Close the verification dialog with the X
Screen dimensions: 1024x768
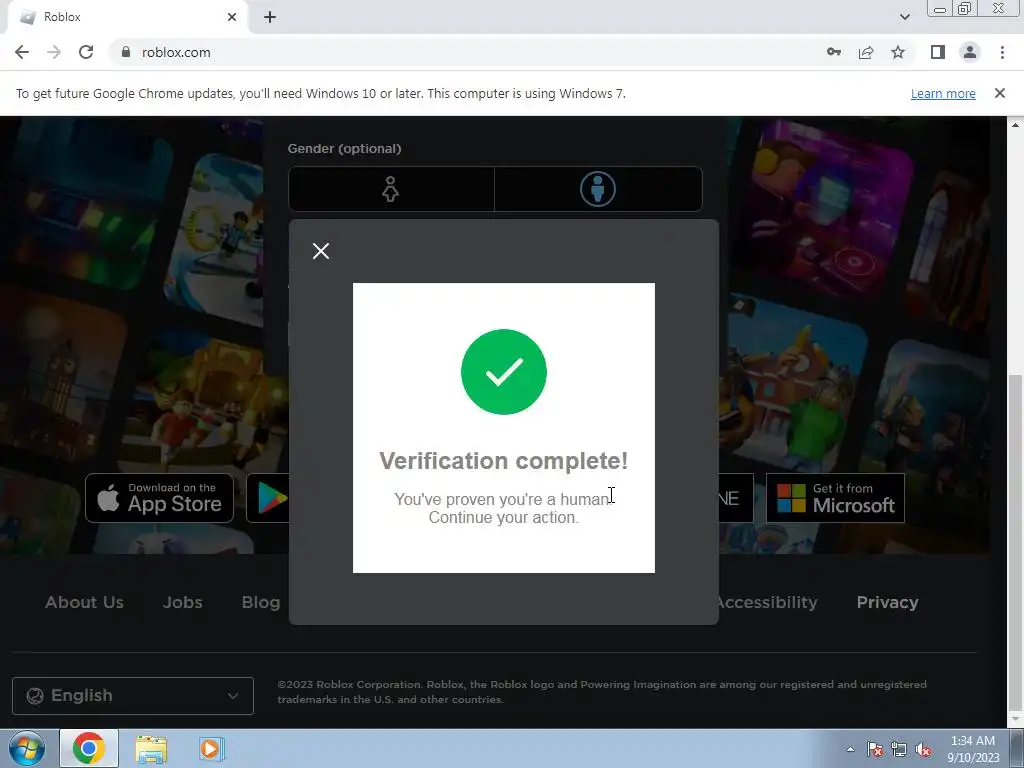pos(321,251)
